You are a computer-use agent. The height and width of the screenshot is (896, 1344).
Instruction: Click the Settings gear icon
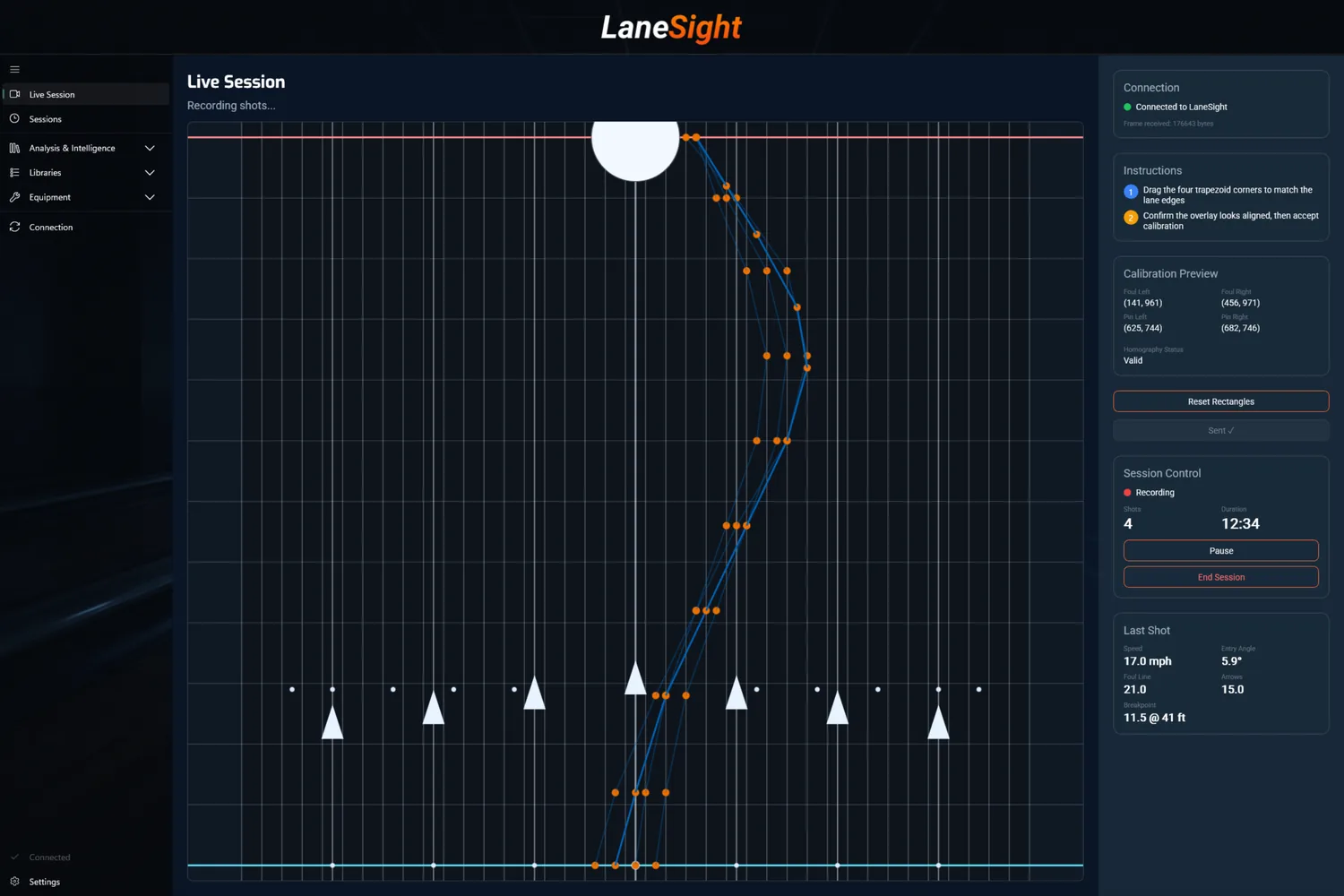pyautogui.click(x=14, y=882)
